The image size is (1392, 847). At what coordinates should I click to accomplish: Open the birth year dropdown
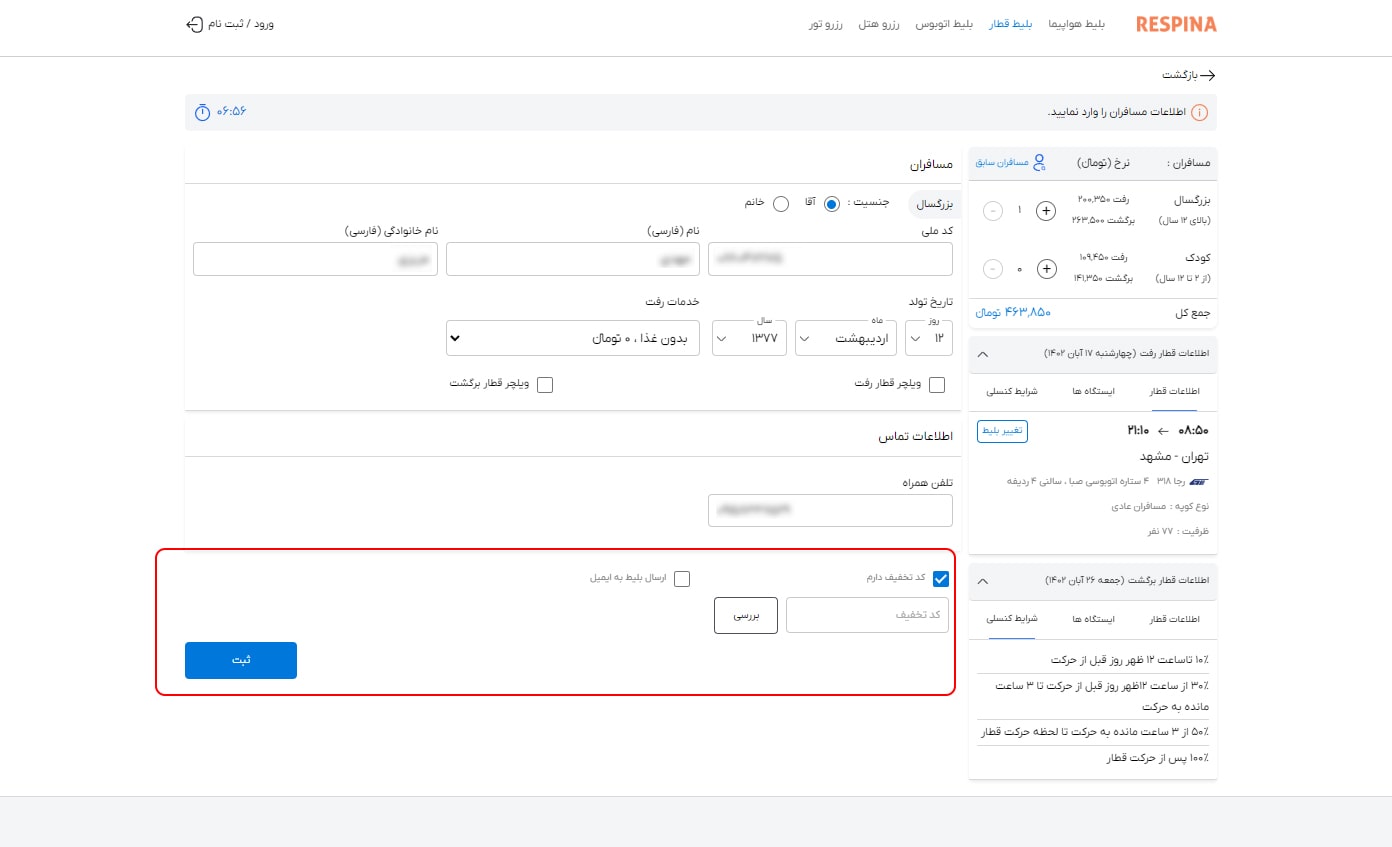(x=748, y=337)
